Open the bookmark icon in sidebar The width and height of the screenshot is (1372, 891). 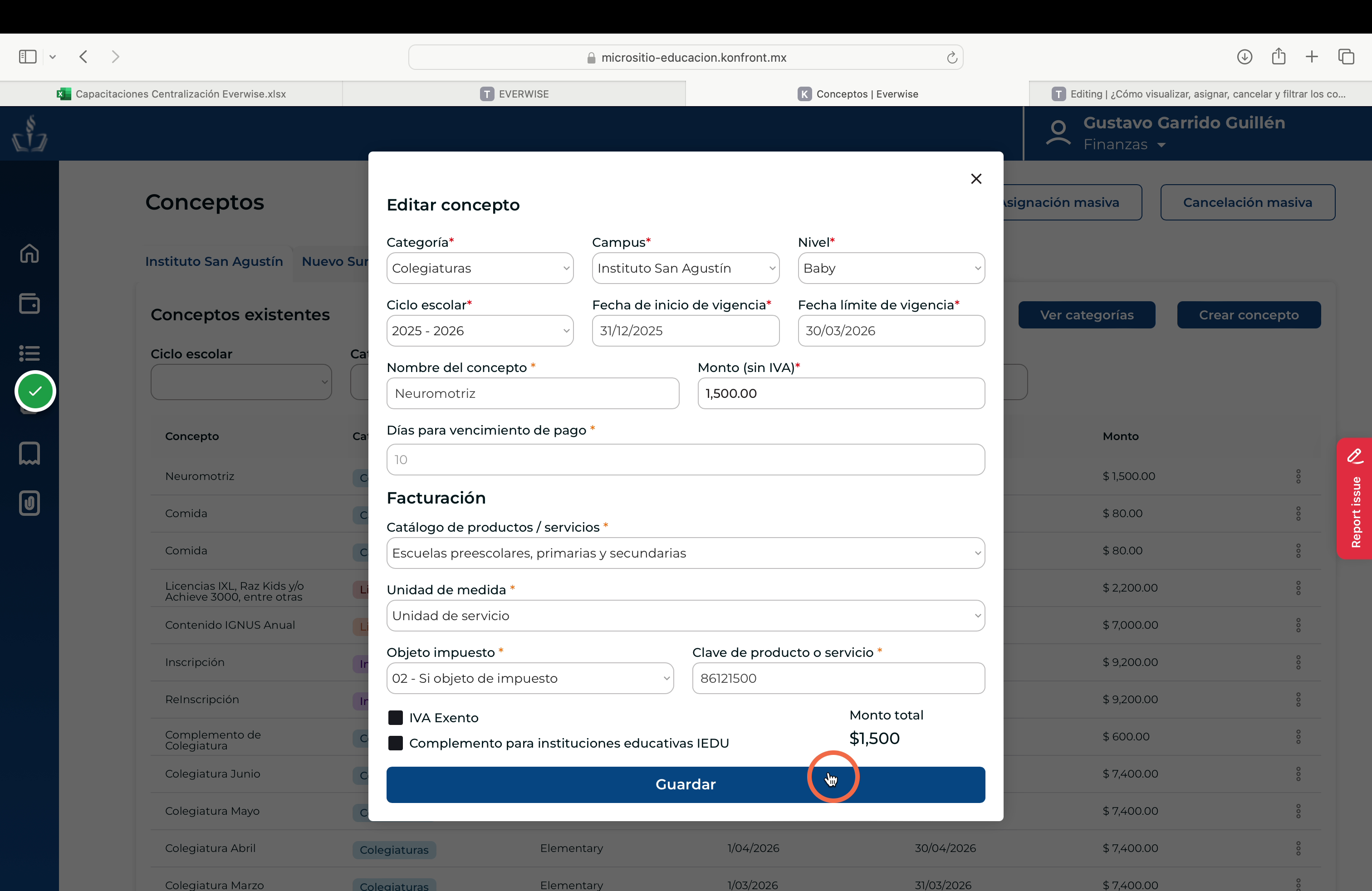(x=29, y=453)
